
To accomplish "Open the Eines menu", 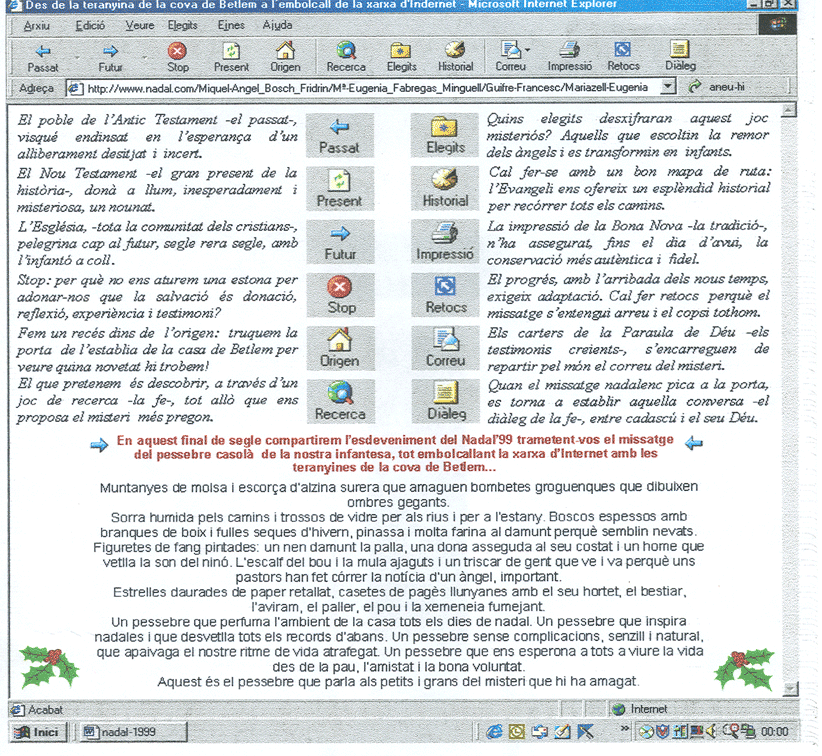I will [231, 25].
